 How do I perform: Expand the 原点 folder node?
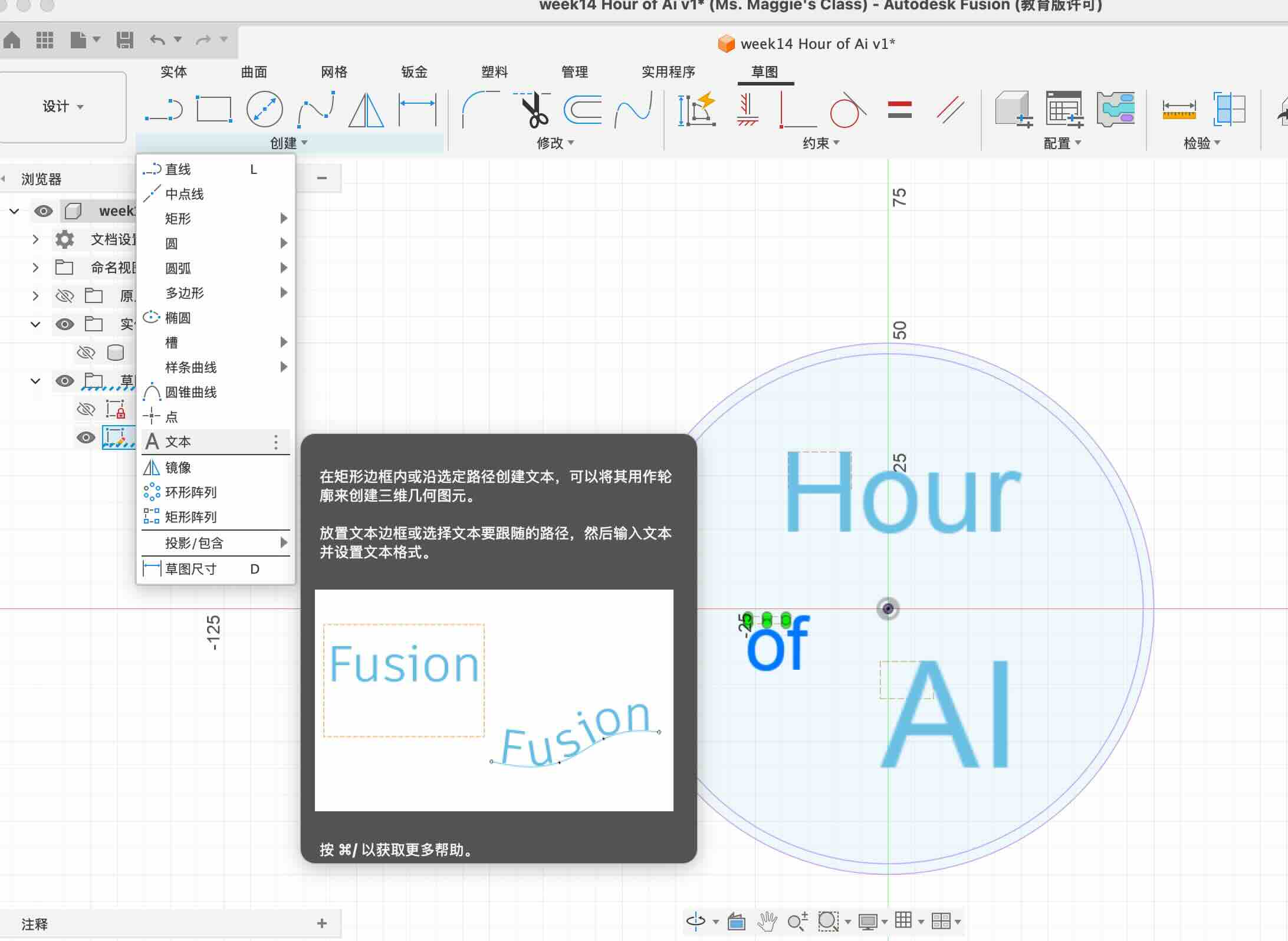(35, 296)
